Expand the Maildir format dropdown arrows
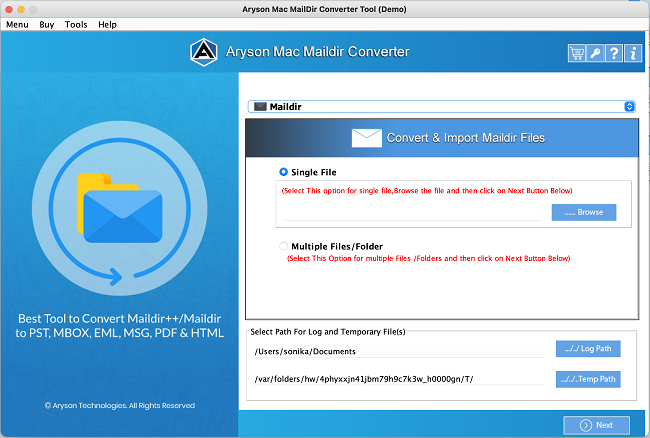Image resolution: width=650 pixels, height=438 pixels. tap(629, 106)
